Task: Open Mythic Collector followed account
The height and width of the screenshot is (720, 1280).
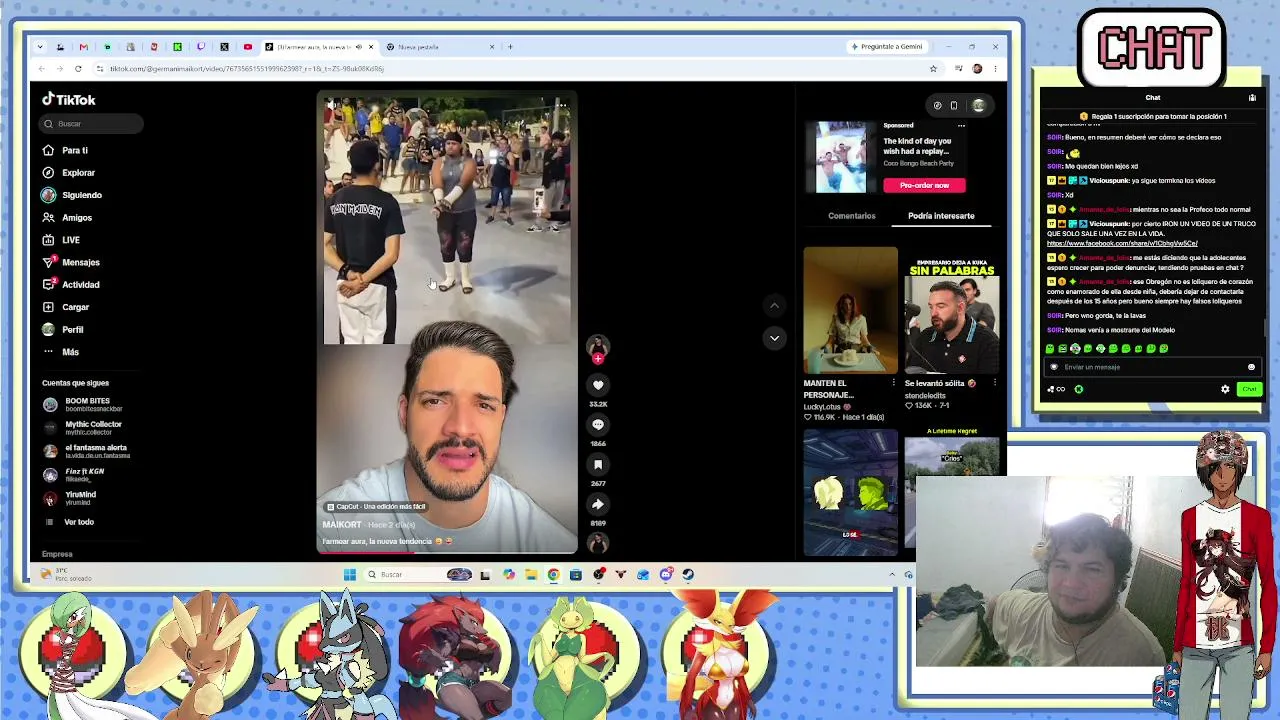Action: click(83, 428)
